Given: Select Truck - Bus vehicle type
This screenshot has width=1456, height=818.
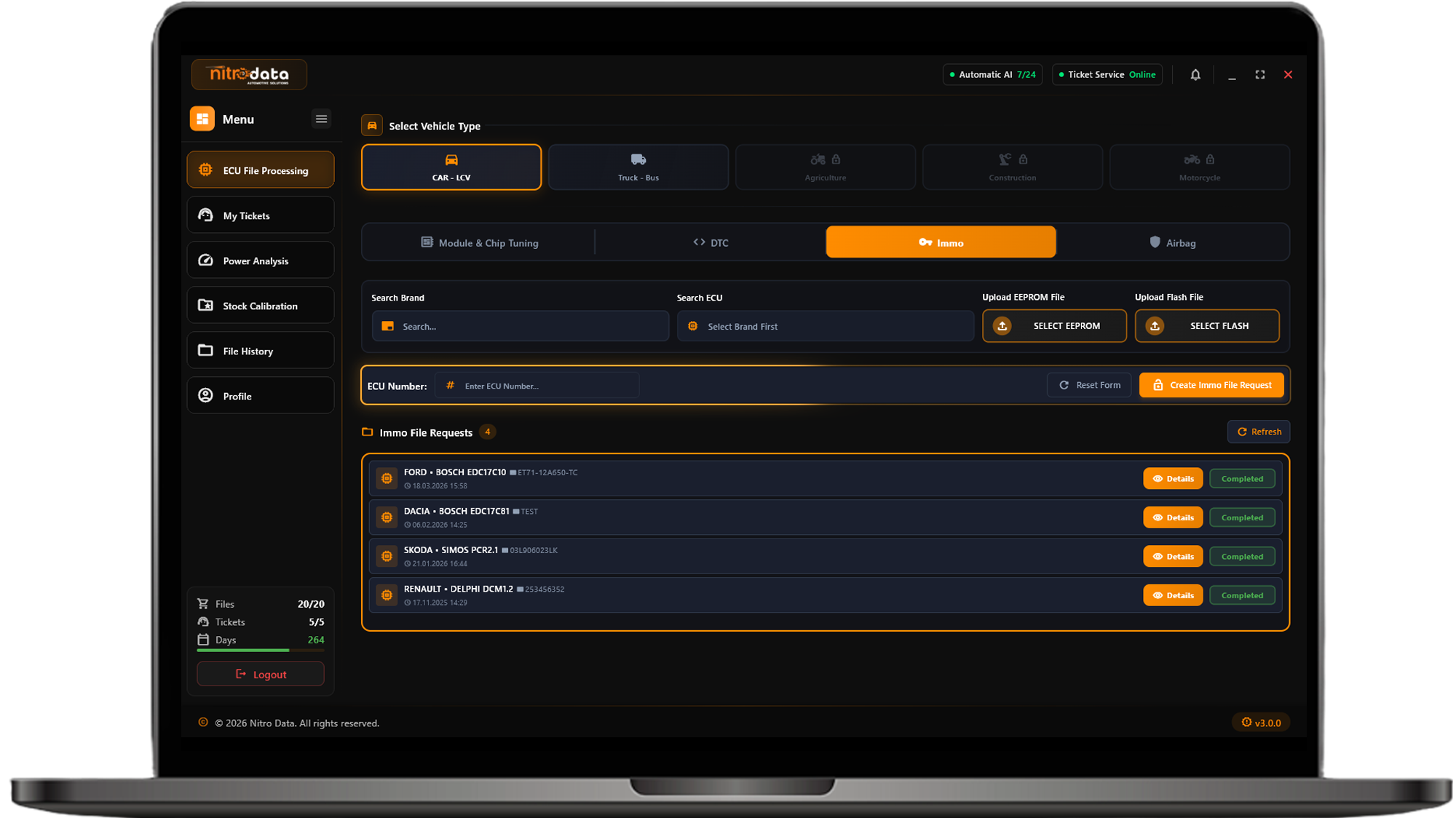Looking at the screenshot, I should 638,167.
